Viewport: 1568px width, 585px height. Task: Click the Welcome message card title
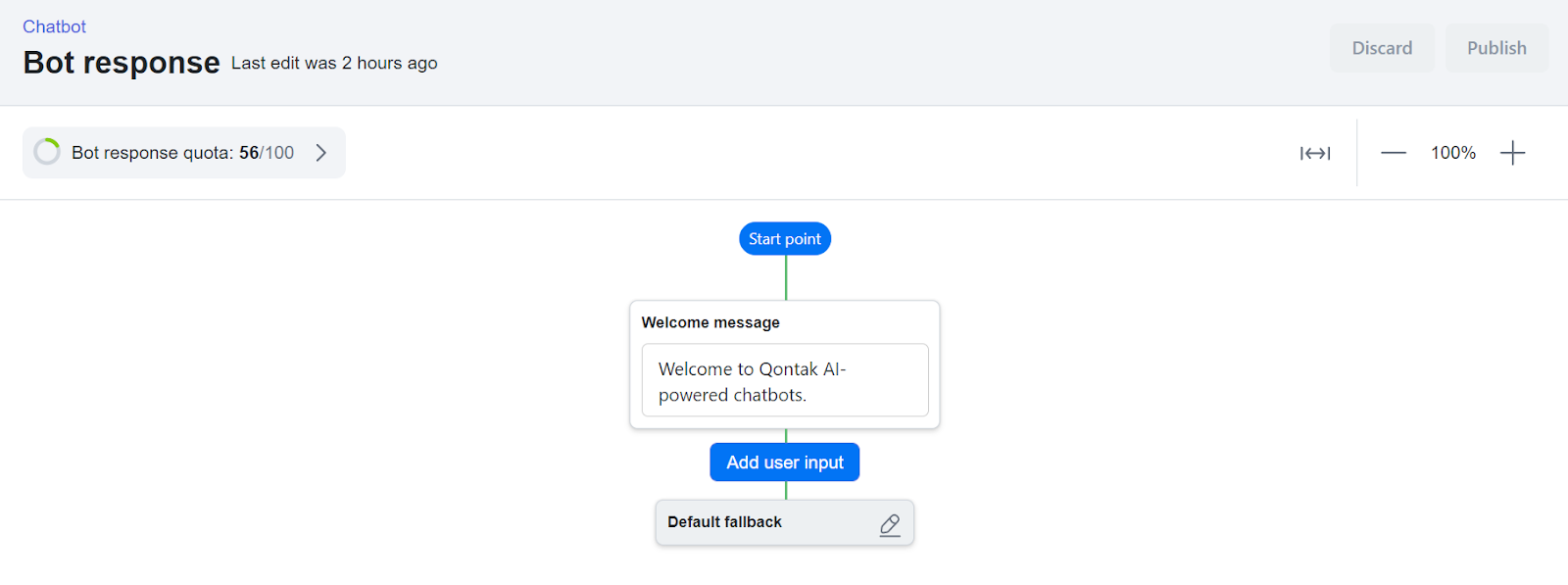coord(710,322)
